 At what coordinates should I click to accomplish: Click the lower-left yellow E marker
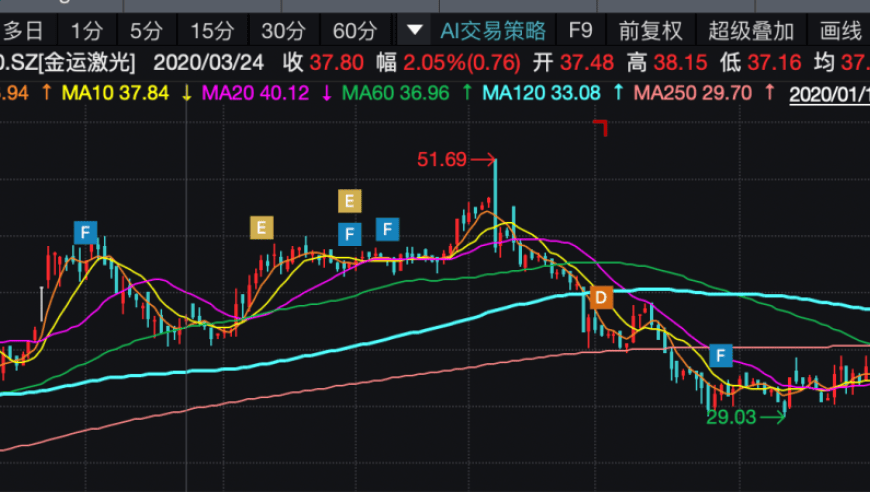tap(261, 227)
